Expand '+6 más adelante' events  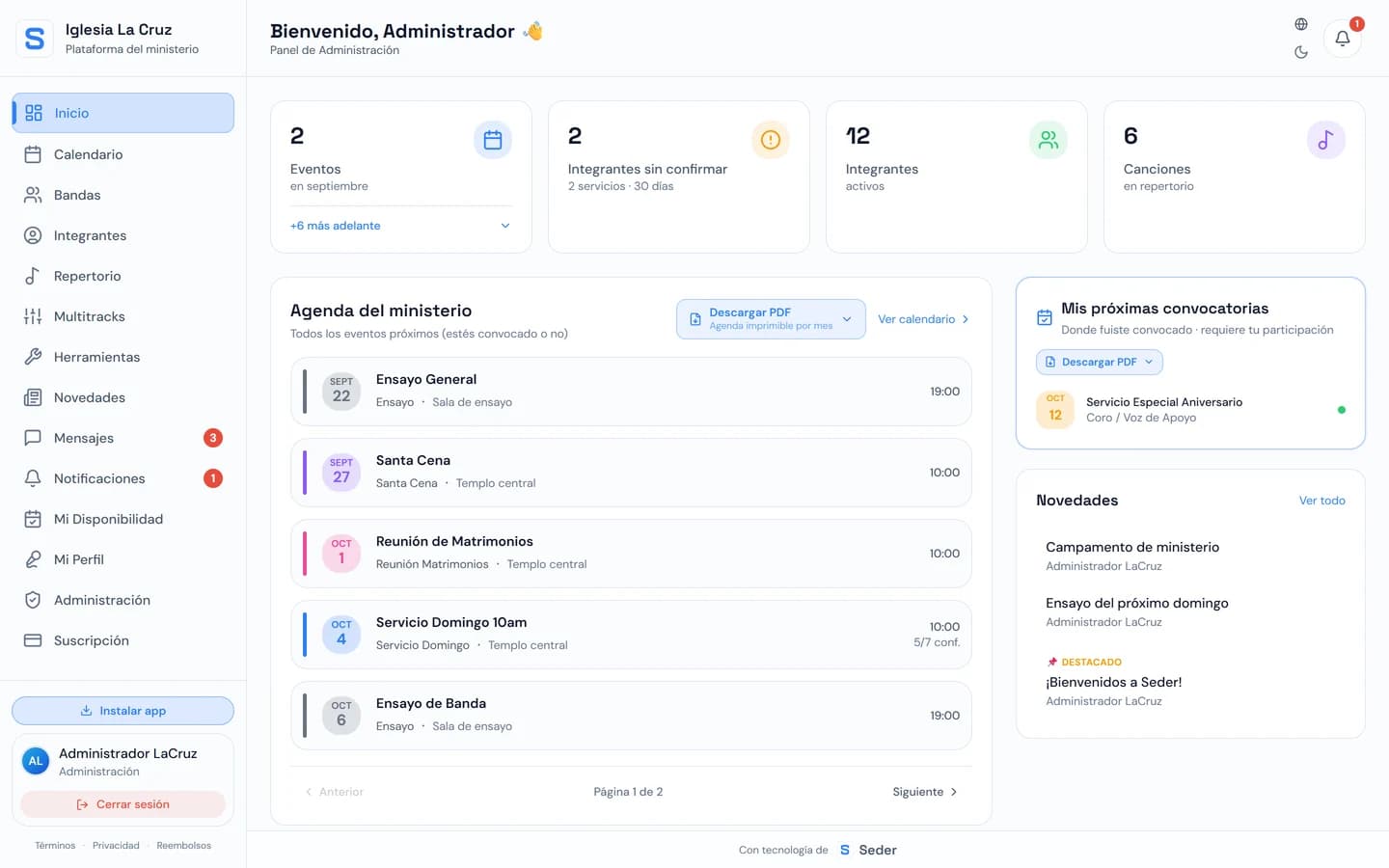click(400, 226)
